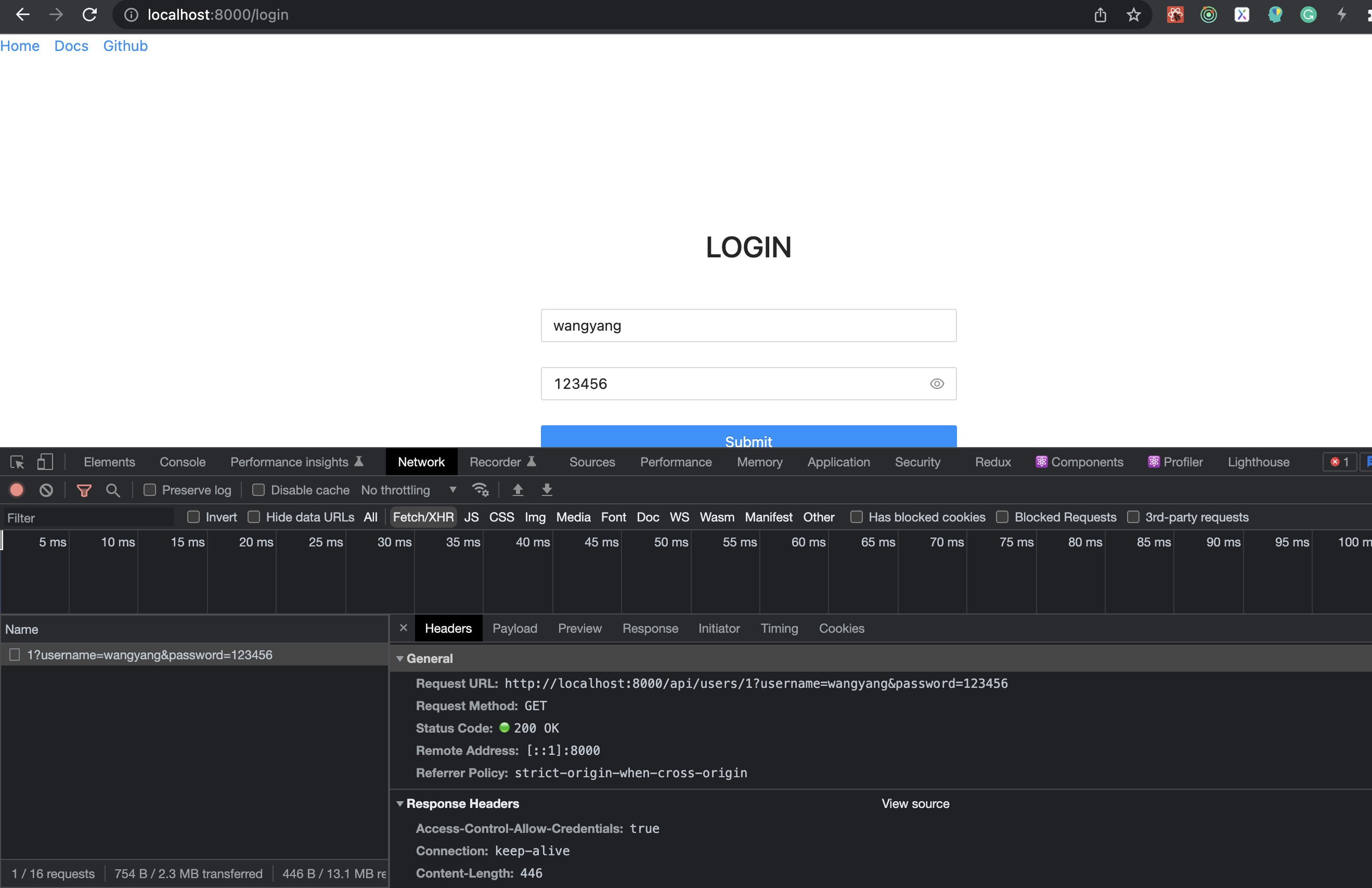
Task: Click the import HAR upload icon
Action: pos(517,490)
